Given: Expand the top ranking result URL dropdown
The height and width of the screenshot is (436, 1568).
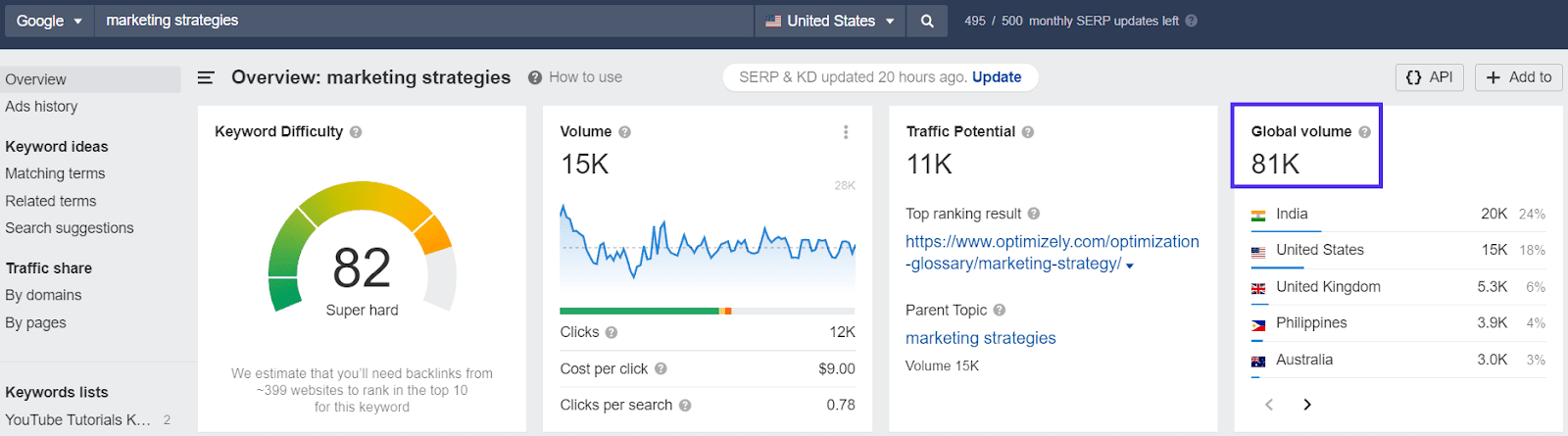Looking at the screenshot, I should [x=1130, y=266].
